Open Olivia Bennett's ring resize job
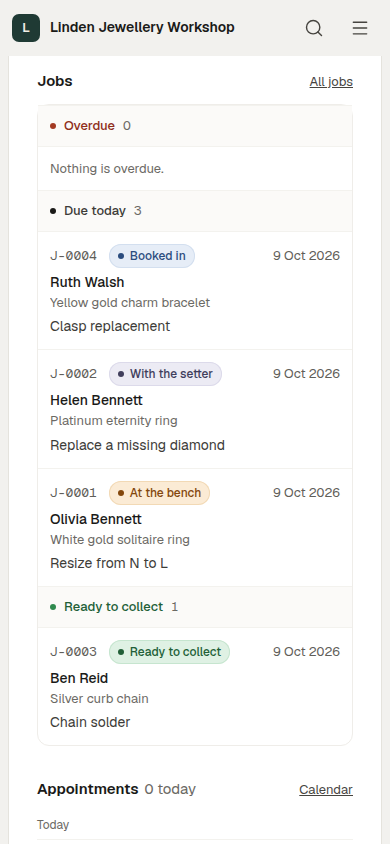 pyautogui.click(x=195, y=528)
